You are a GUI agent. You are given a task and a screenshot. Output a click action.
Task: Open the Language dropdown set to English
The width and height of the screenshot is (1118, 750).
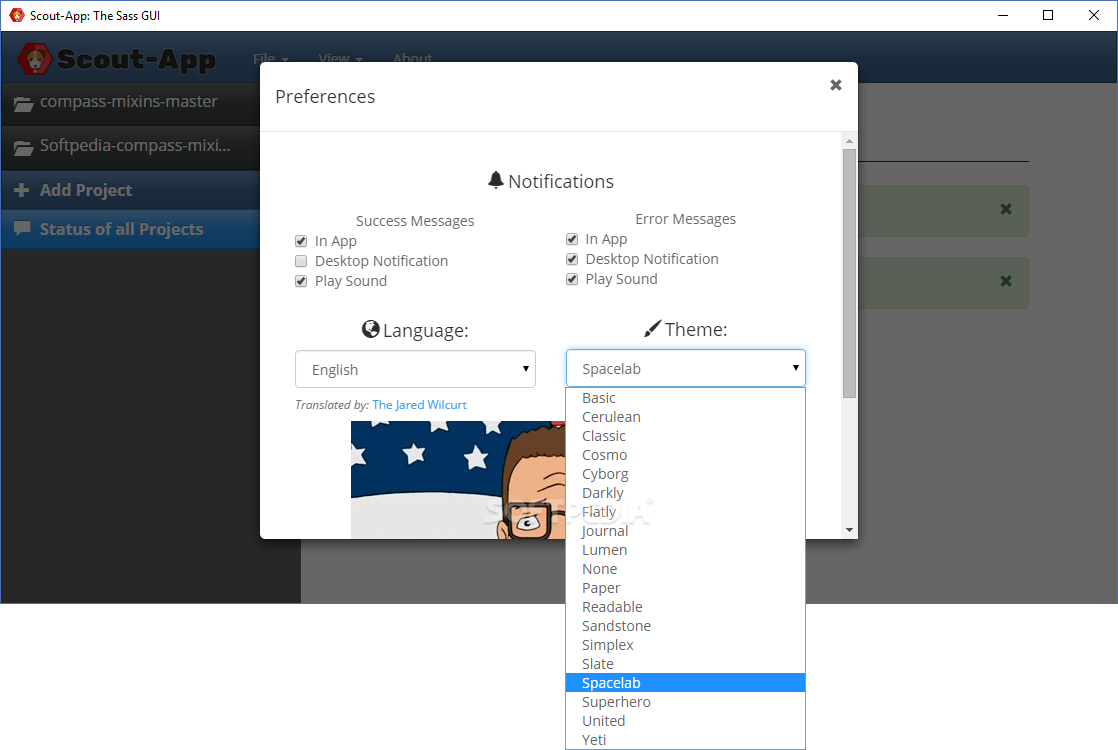point(415,369)
